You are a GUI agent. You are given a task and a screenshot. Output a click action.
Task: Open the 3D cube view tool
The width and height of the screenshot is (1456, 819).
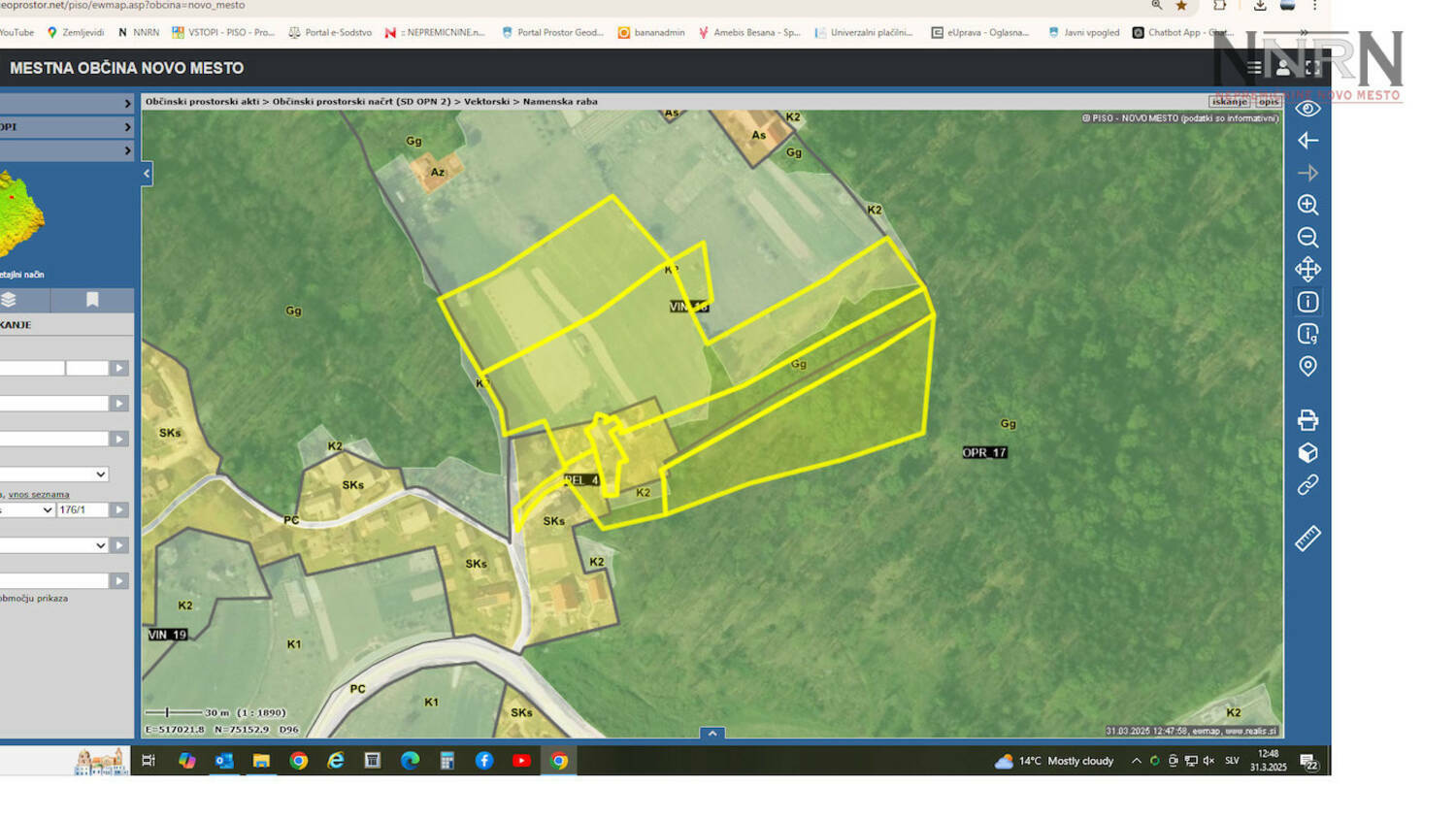click(1307, 453)
